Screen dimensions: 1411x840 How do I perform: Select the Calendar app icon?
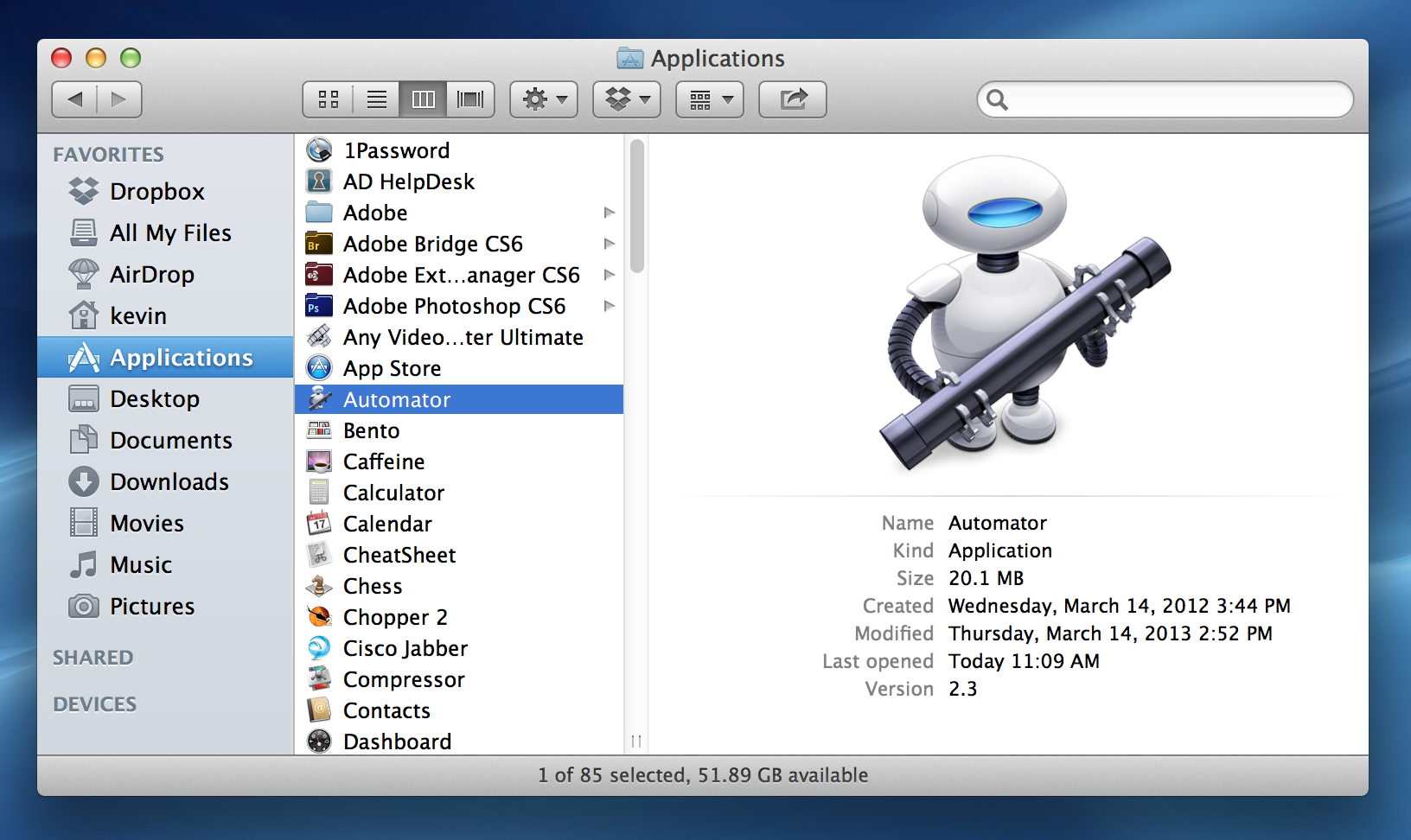coord(319,524)
